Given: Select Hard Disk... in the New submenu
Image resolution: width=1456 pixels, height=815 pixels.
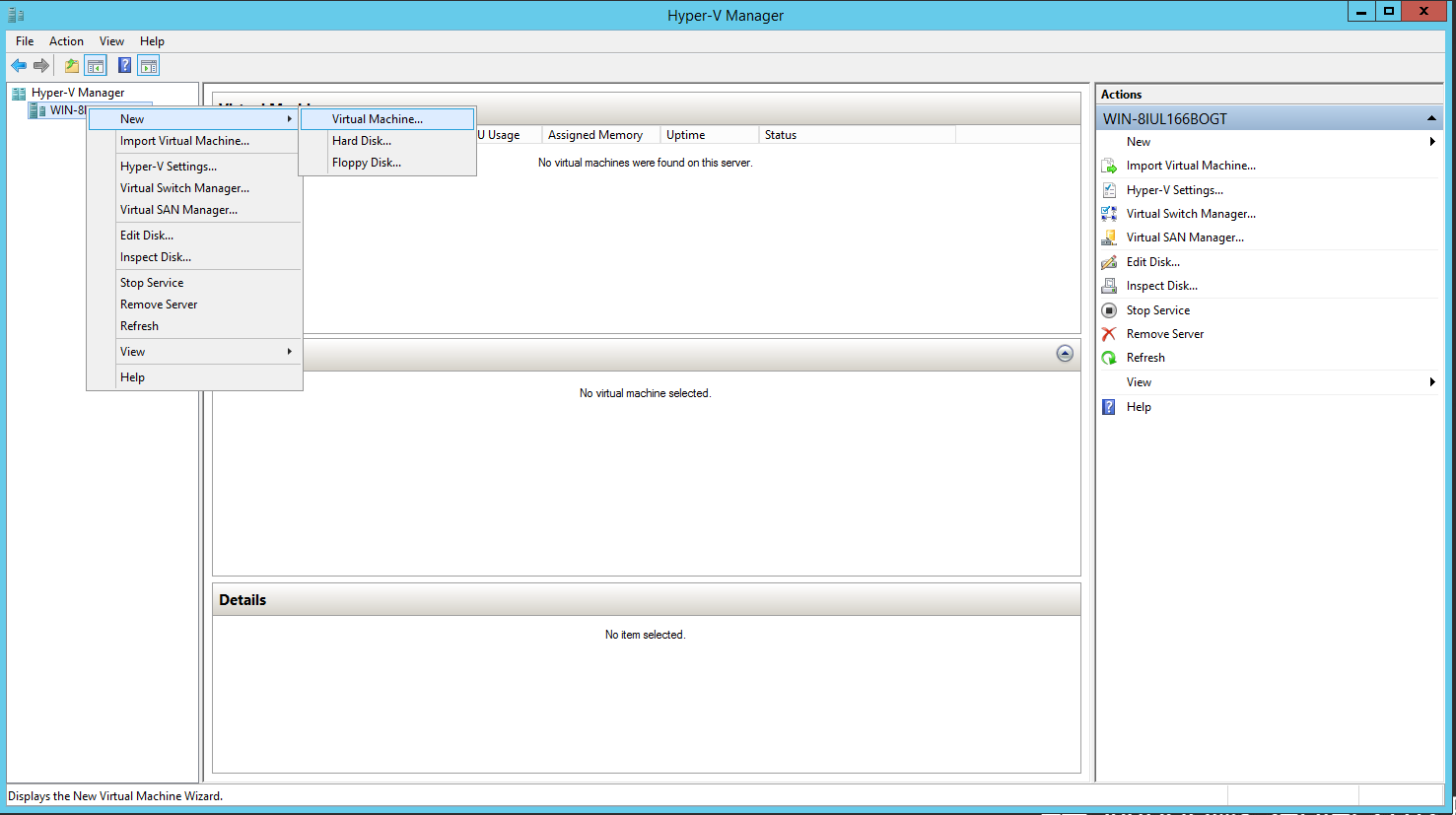Looking at the screenshot, I should coord(362,141).
